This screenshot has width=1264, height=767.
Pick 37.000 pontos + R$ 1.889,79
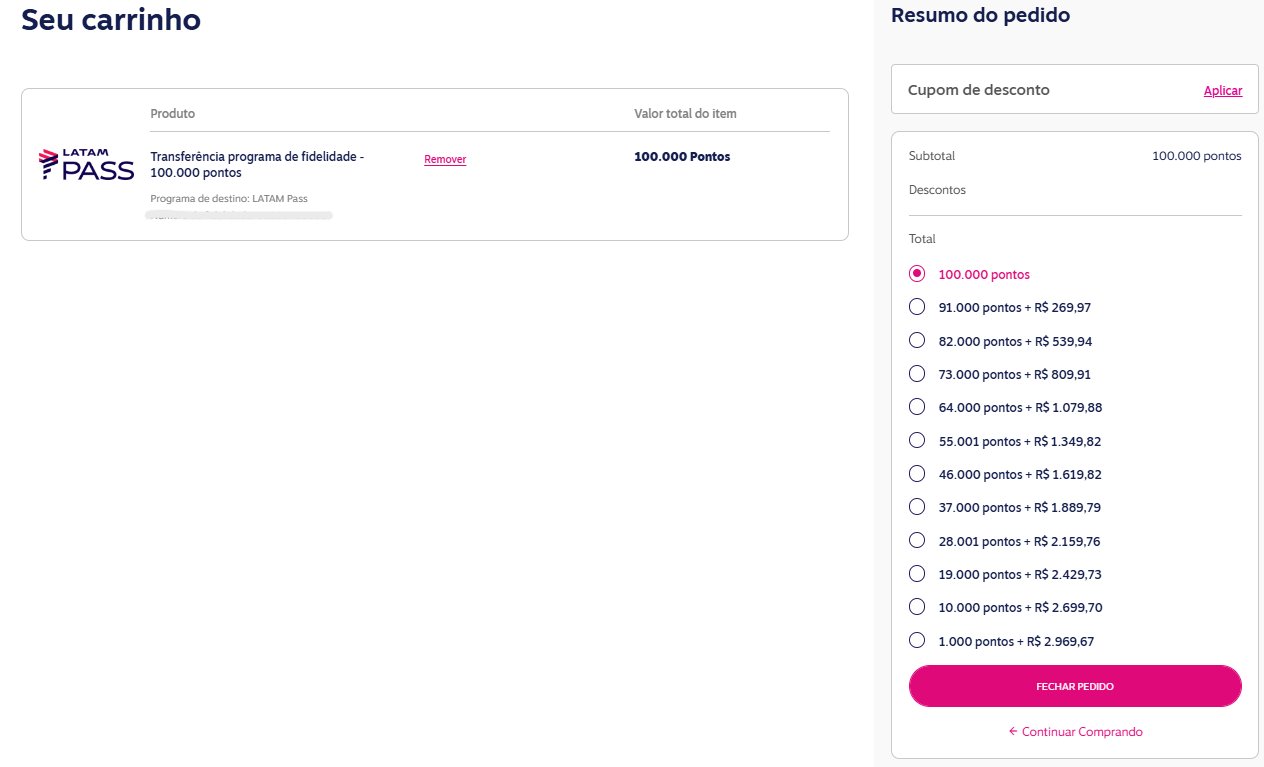917,507
